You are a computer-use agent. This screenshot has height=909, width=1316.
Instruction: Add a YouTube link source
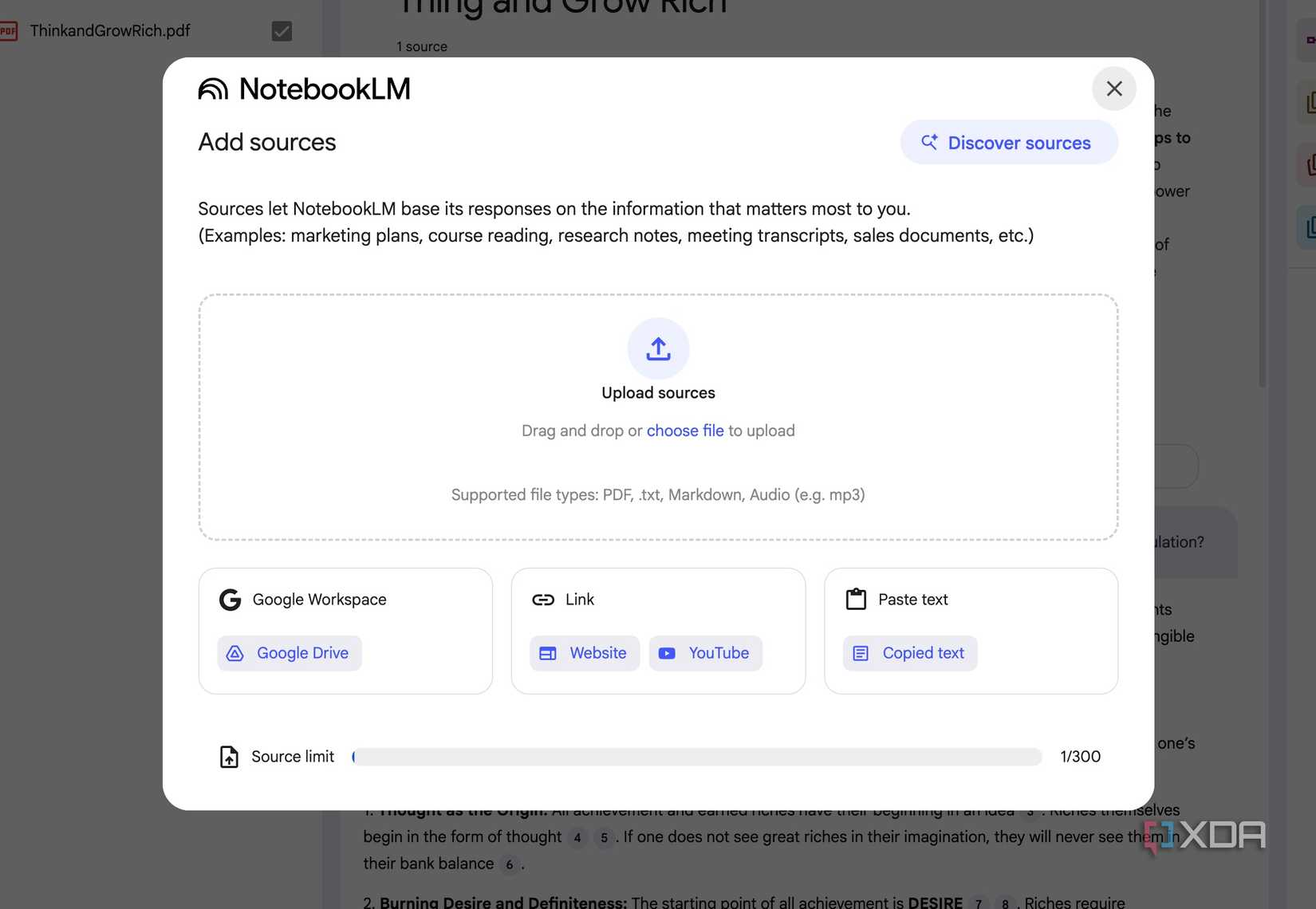point(705,653)
